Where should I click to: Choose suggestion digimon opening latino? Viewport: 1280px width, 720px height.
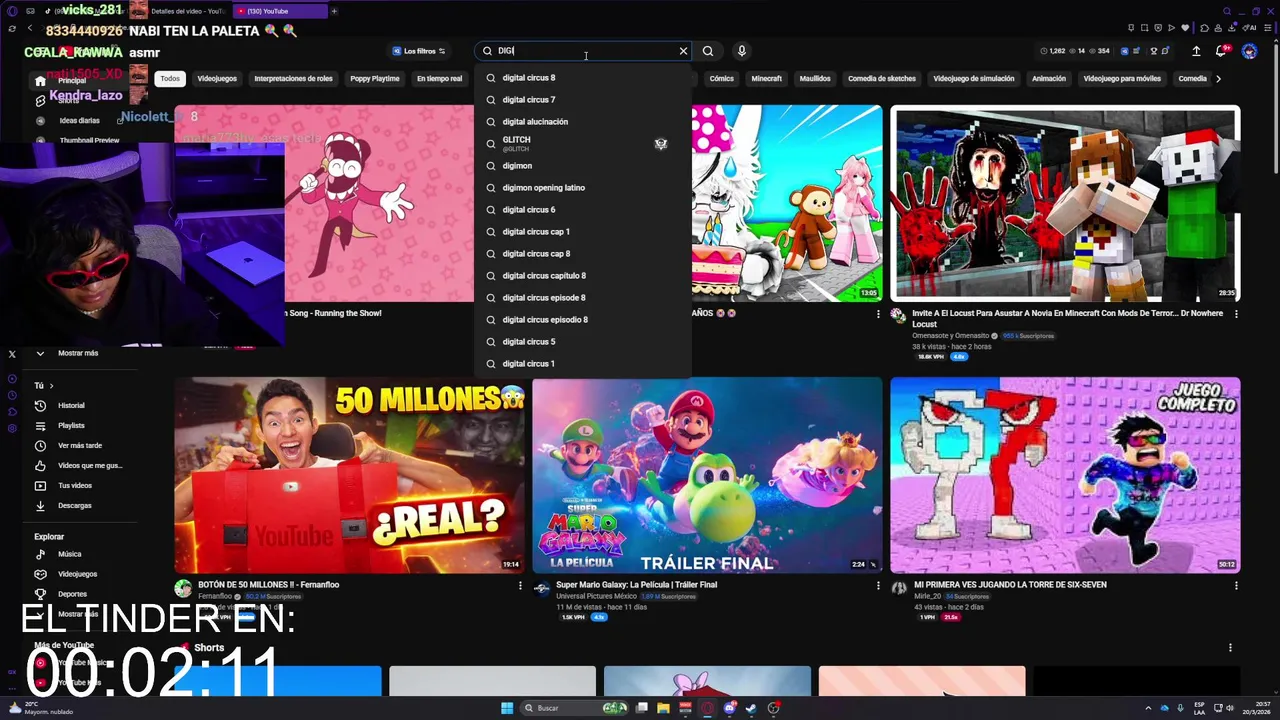(583, 188)
